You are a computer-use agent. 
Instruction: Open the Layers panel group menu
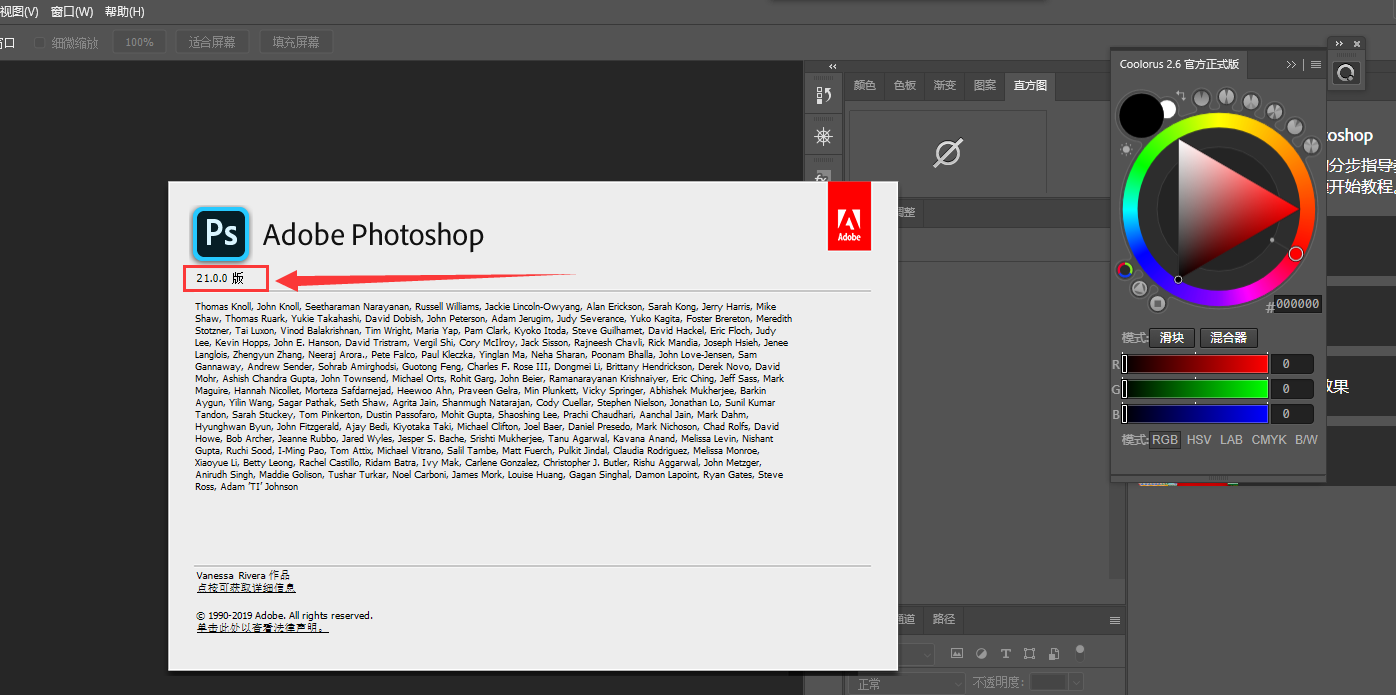(1115, 620)
